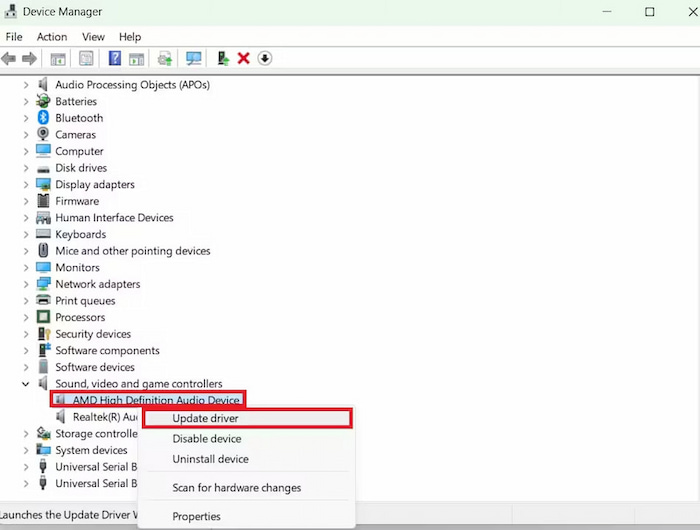This screenshot has width=700, height=530.
Task: Click the Human Interface Devices icon
Action: point(43,218)
